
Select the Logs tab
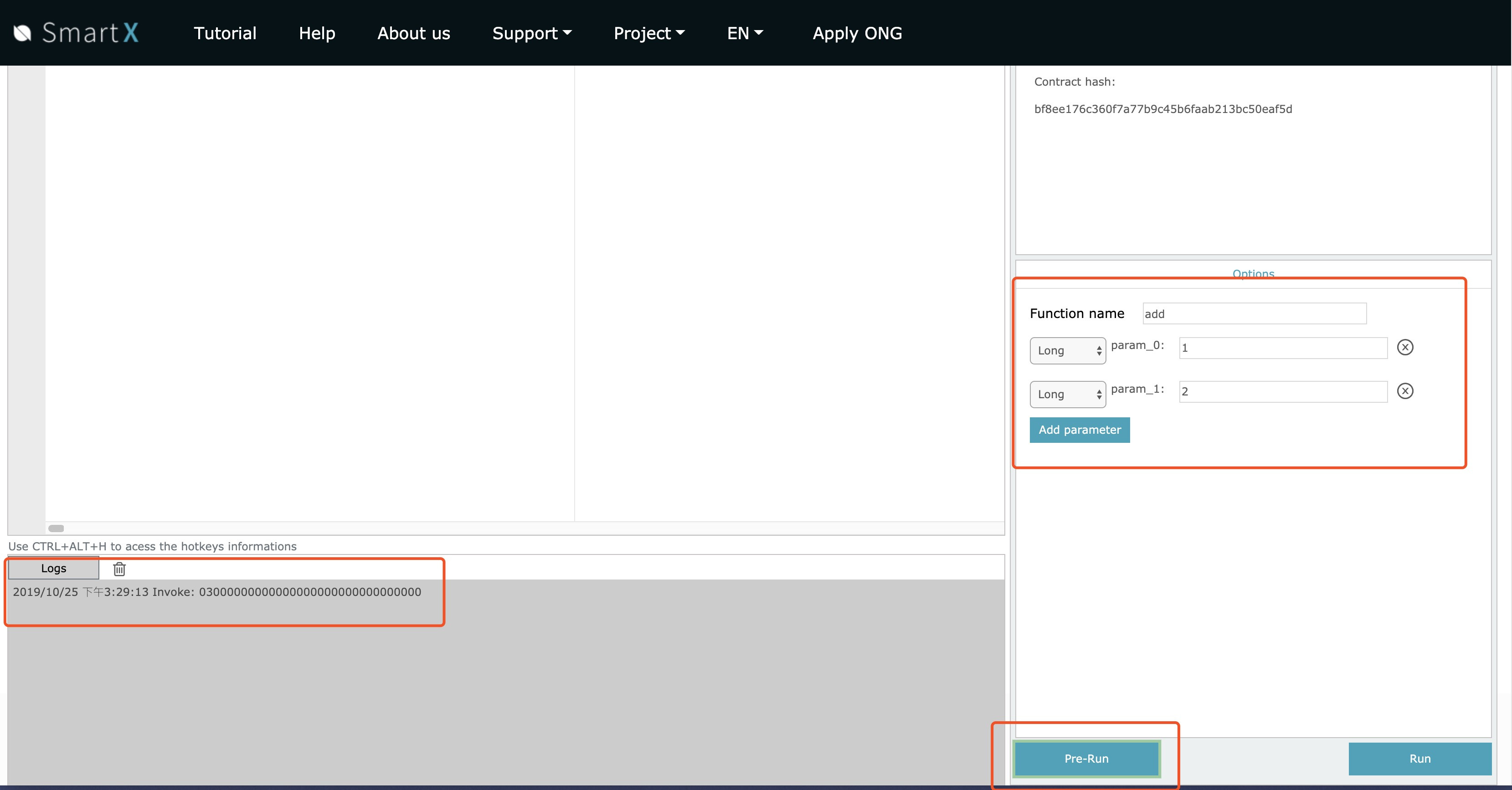(53, 568)
